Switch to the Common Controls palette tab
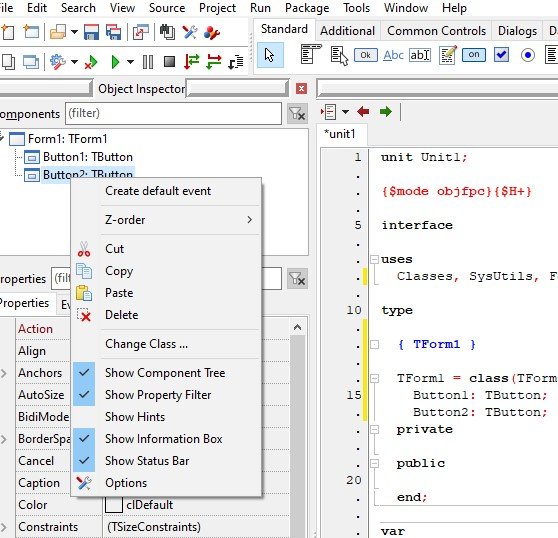Image resolution: width=558 pixels, height=538 pixels. click(x=436, y=31)
